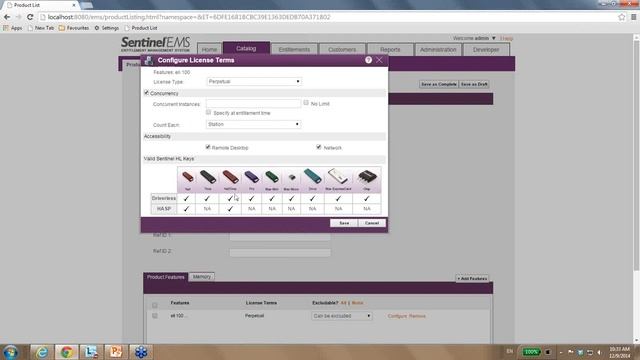
Task: Select the red NetTime key image
Action: pos(230,177)
